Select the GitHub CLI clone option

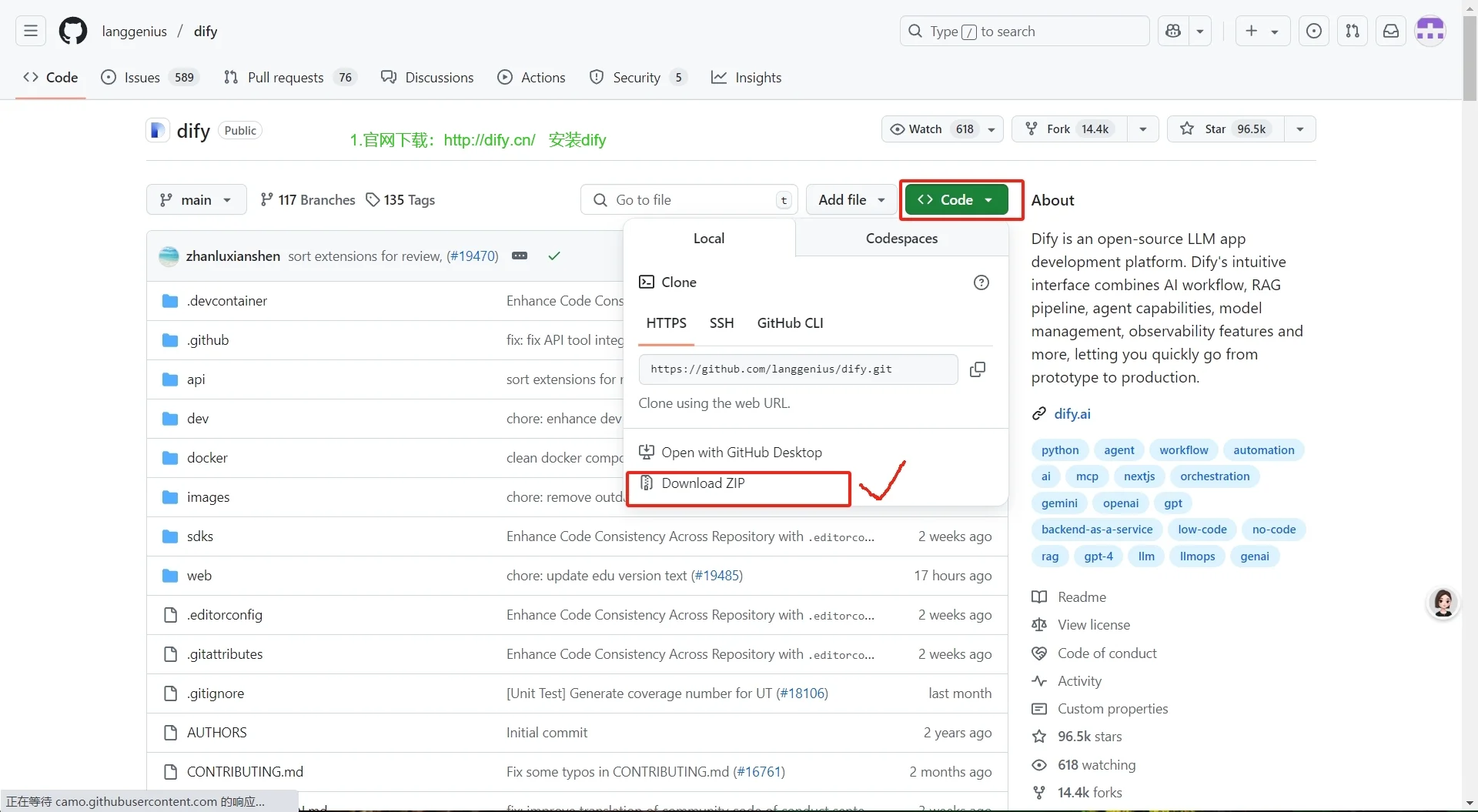[x=790, y=322]
